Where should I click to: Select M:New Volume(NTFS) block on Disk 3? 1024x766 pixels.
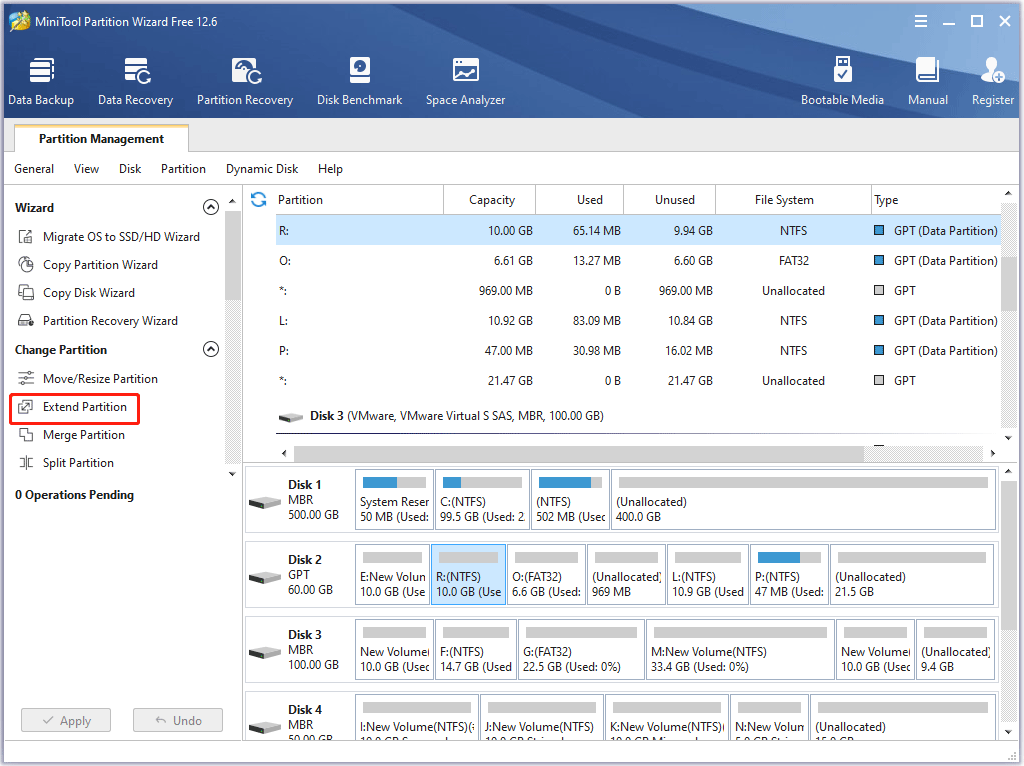[740, 650]
